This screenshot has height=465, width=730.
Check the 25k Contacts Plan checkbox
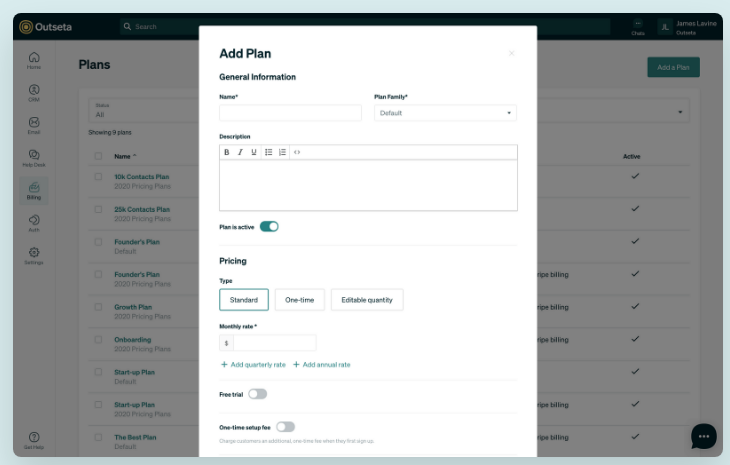(98, 209)
